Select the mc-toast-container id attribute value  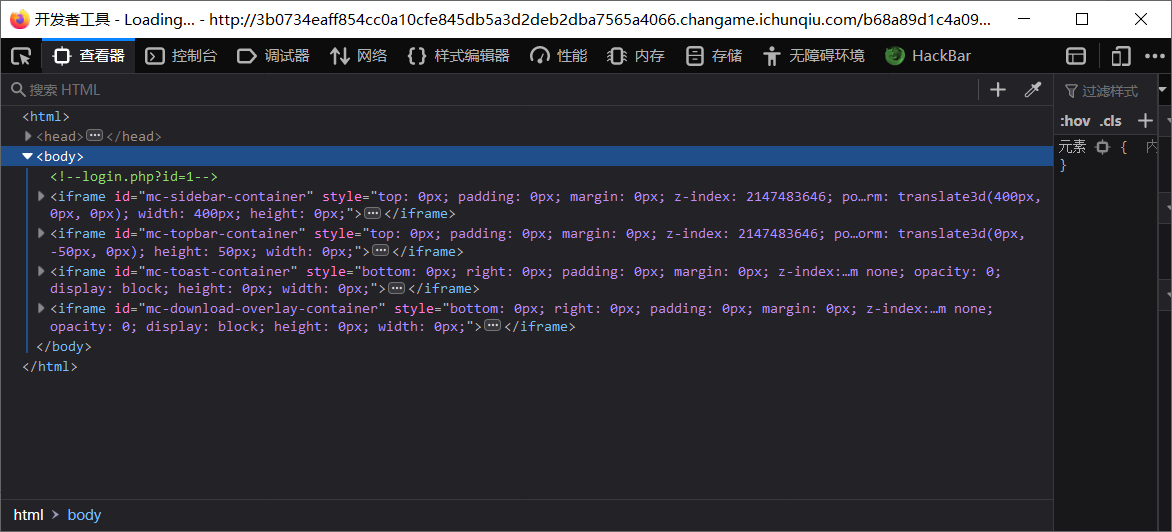[216, 271]
